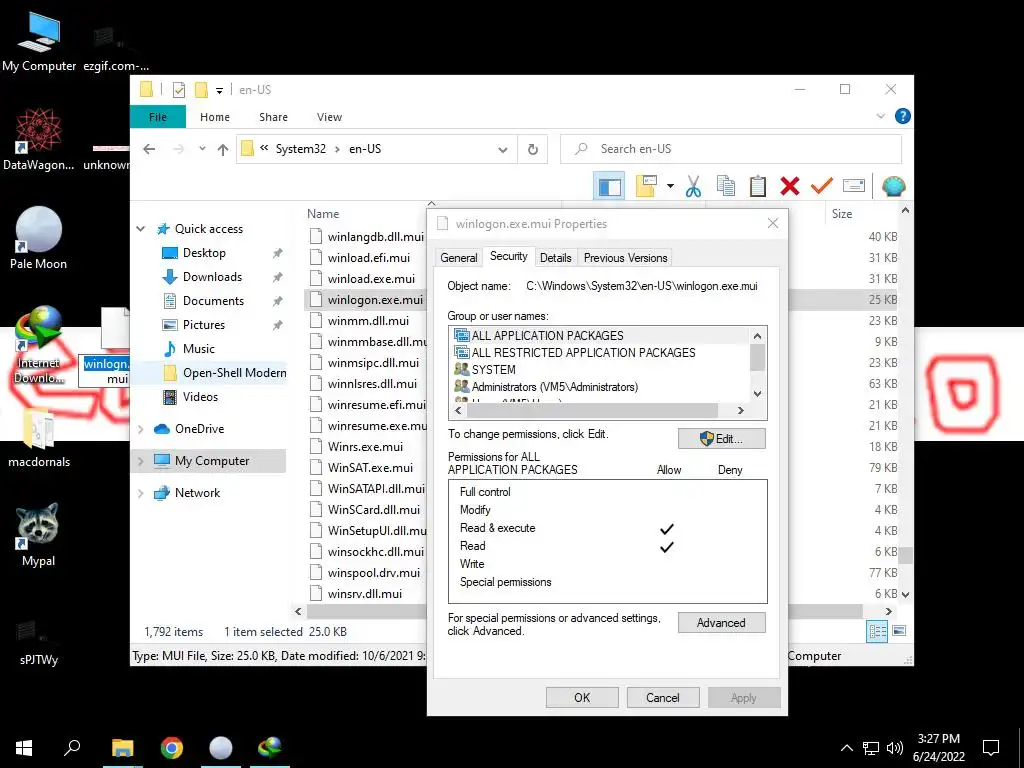Expand the address bar history dropdown
The width and height of the screenshot is (1024, 768).
[x=502, y=150]
